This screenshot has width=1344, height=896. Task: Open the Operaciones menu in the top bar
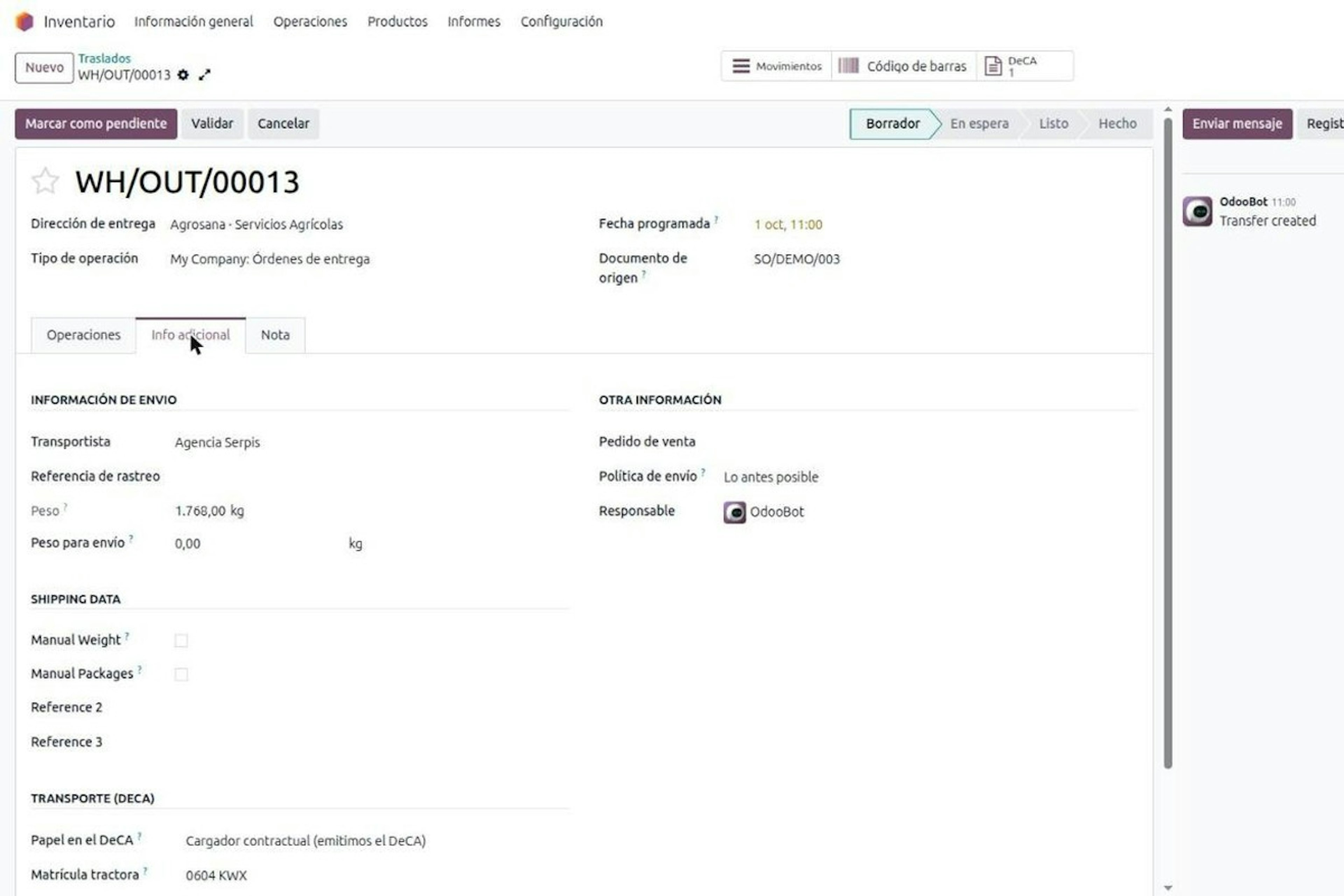click(x=310, y=22)
